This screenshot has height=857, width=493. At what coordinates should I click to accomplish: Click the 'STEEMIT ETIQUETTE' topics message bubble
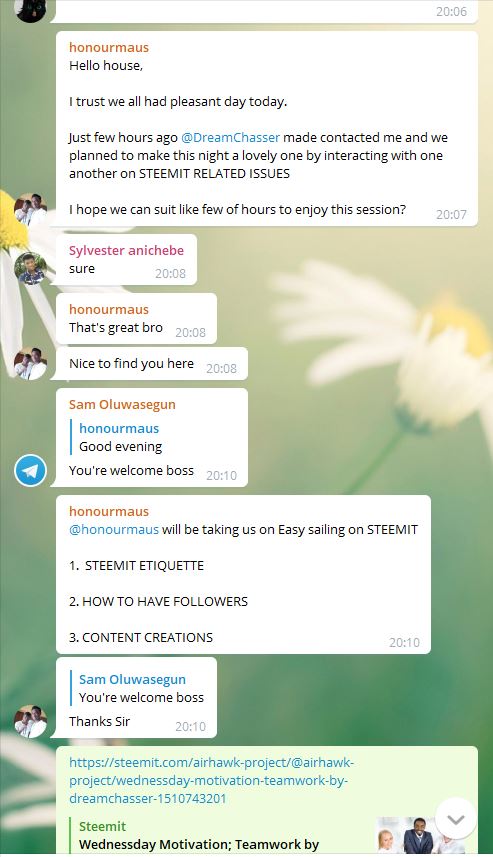(243, 574)
